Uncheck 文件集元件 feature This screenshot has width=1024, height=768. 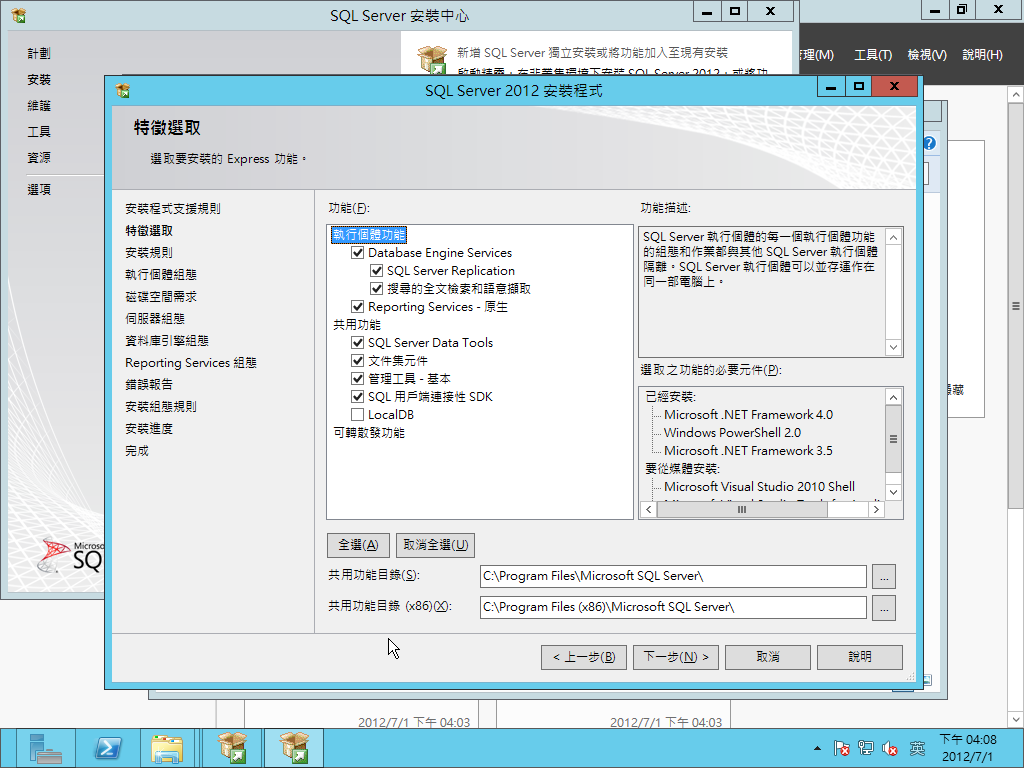(x=357, y=360)
